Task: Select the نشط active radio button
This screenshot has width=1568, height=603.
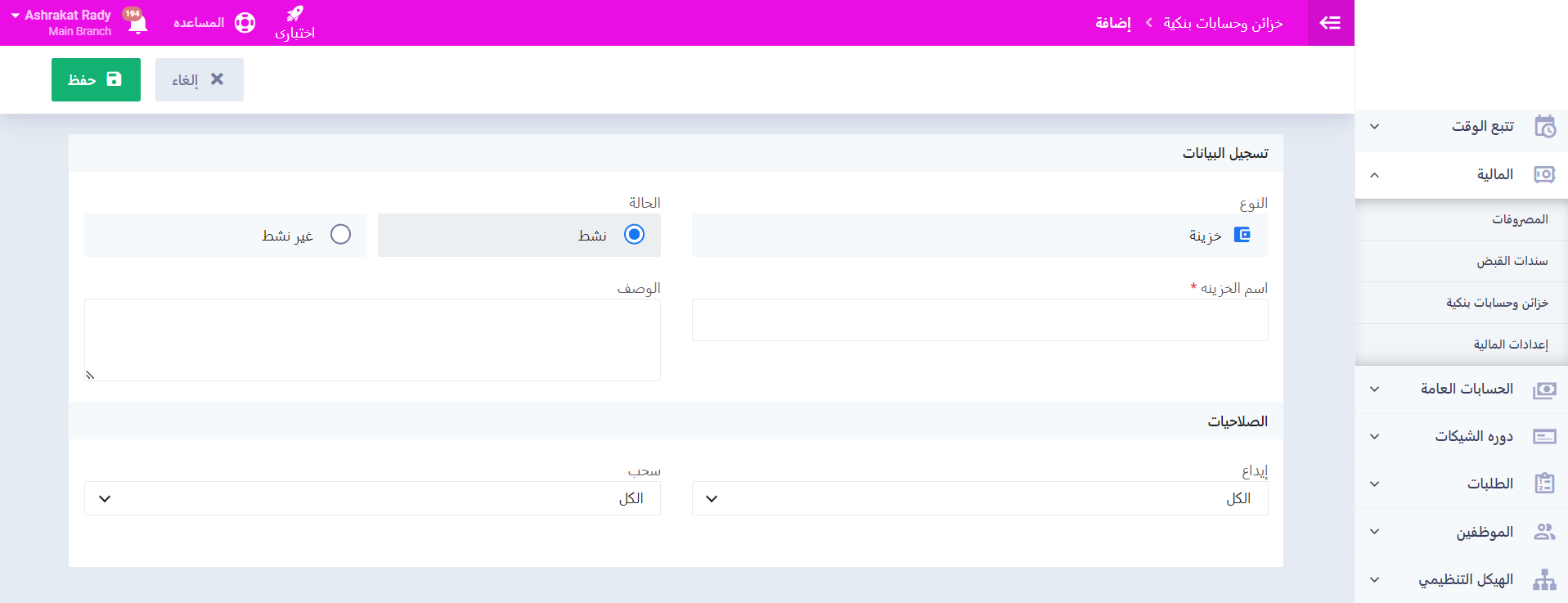Action: (x=634, y=235)
